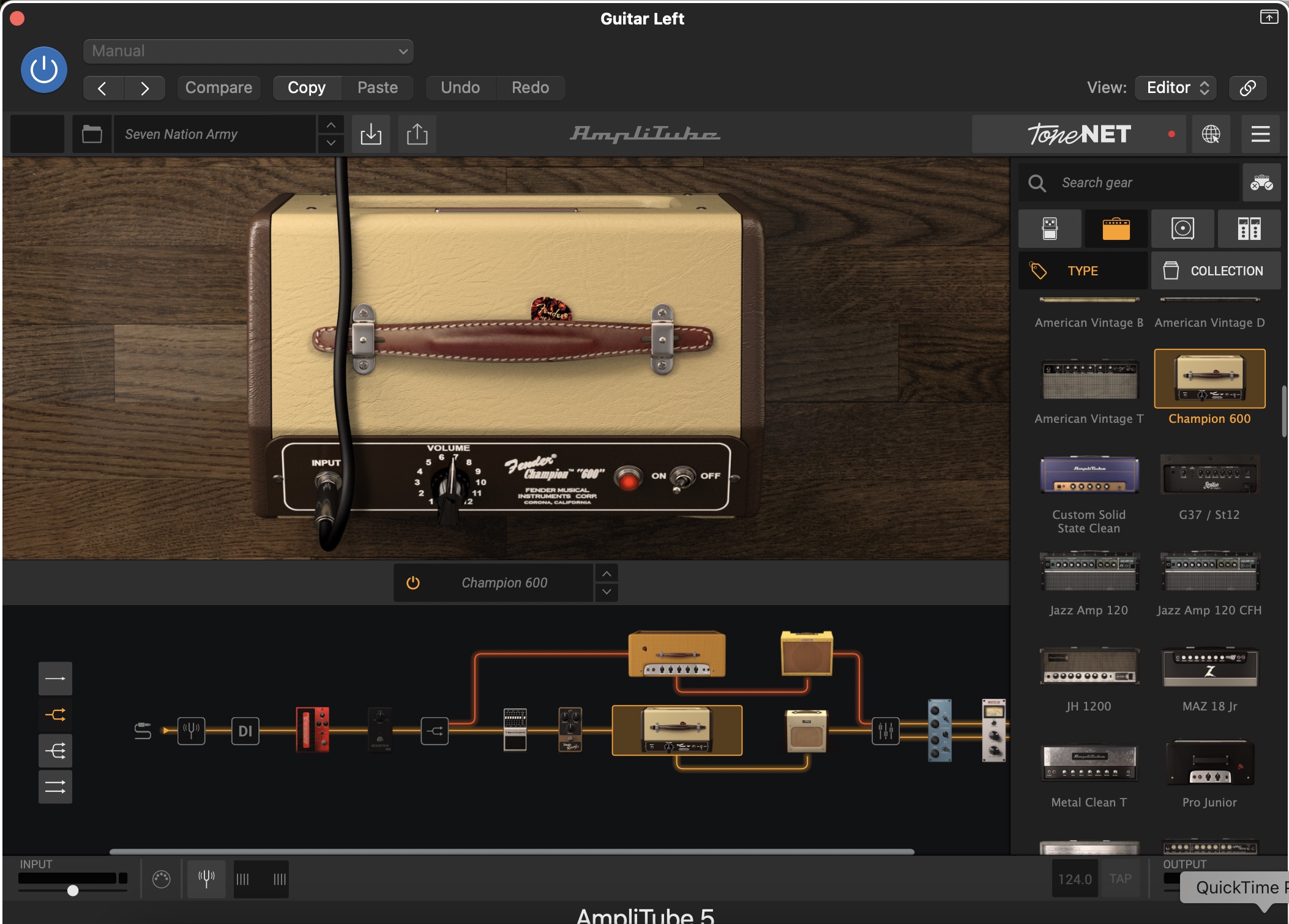Click the mixer block in signal chain
The width and height of the screenshot is (1289, 924).
(886, 731)
